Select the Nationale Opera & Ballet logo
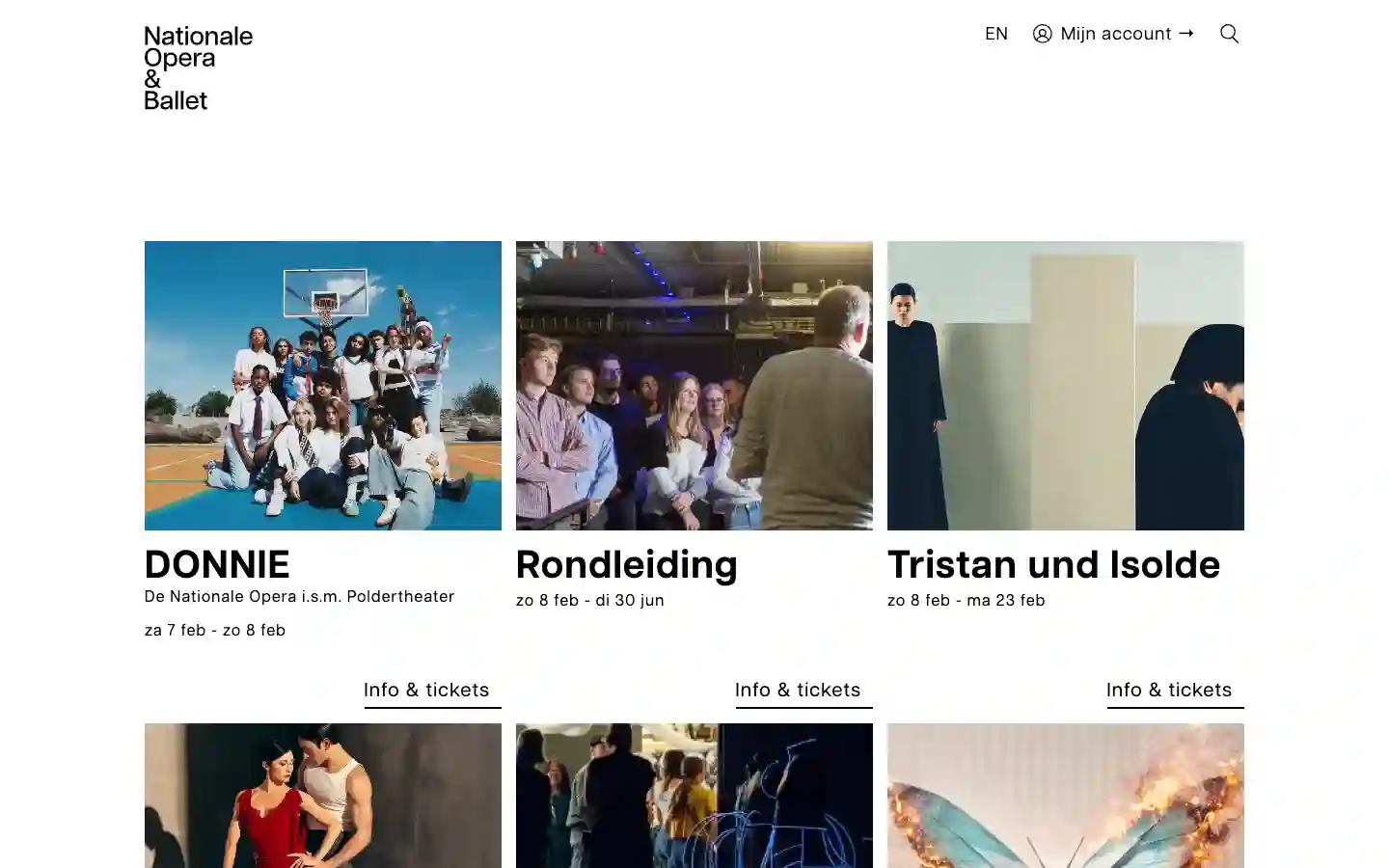 [198, 68]
